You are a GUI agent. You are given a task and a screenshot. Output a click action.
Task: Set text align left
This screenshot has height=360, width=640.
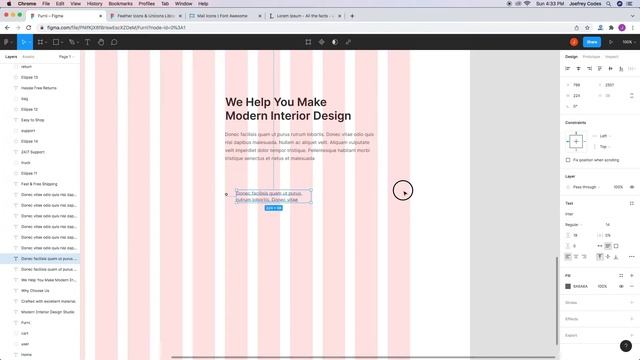click(568, 257)
